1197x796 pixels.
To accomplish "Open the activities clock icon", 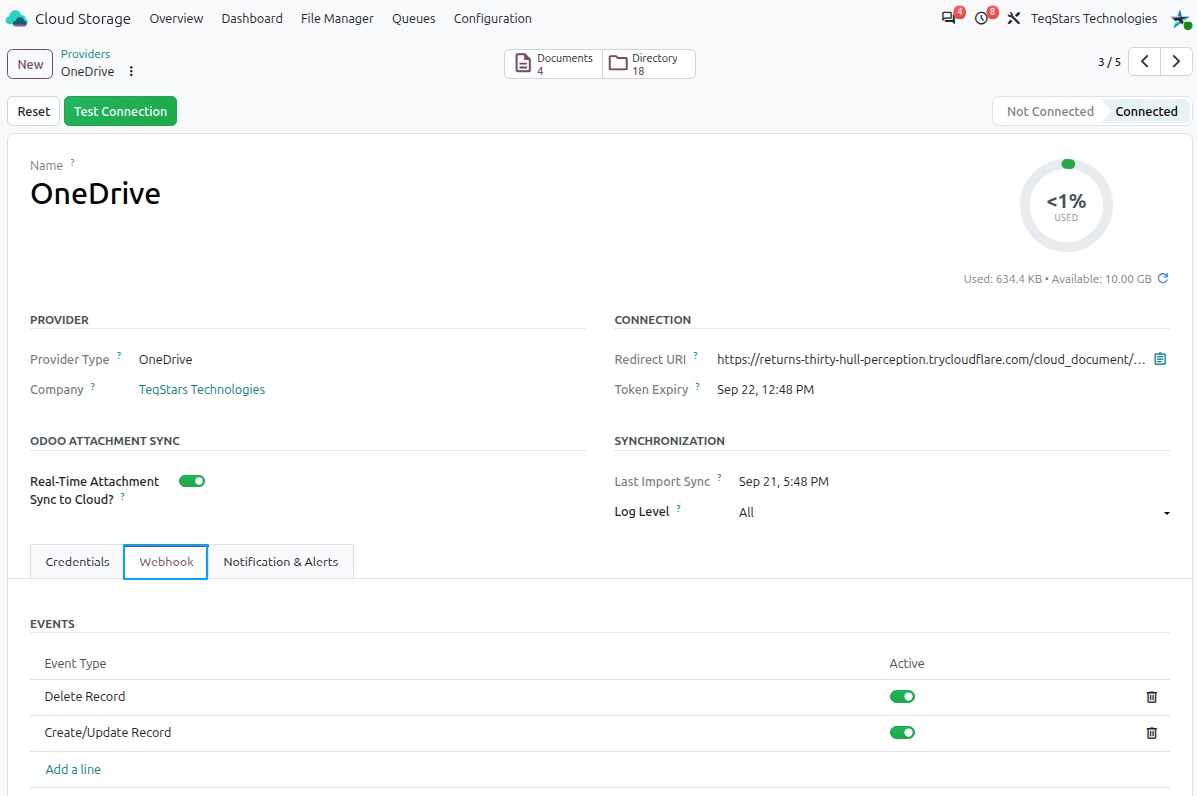I will pyautogui.click(x=982, y=18).
